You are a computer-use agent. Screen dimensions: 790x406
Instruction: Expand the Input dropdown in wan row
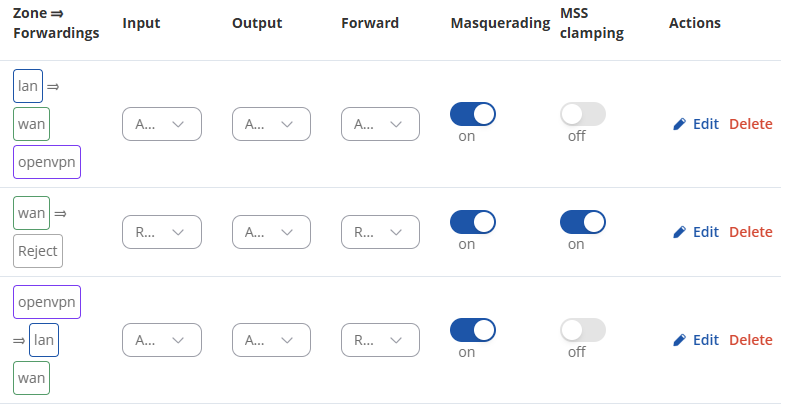click(162, 232)
